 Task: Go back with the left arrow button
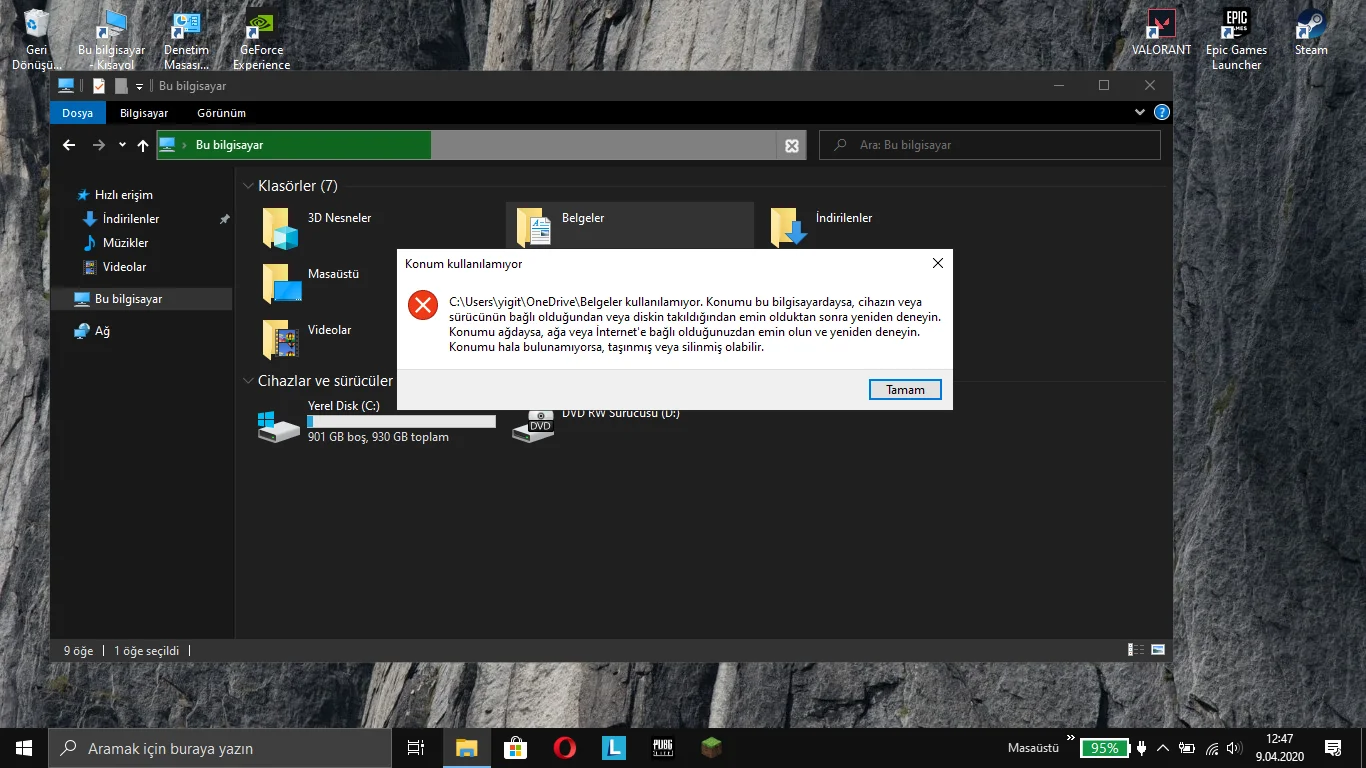click(69, 145)
